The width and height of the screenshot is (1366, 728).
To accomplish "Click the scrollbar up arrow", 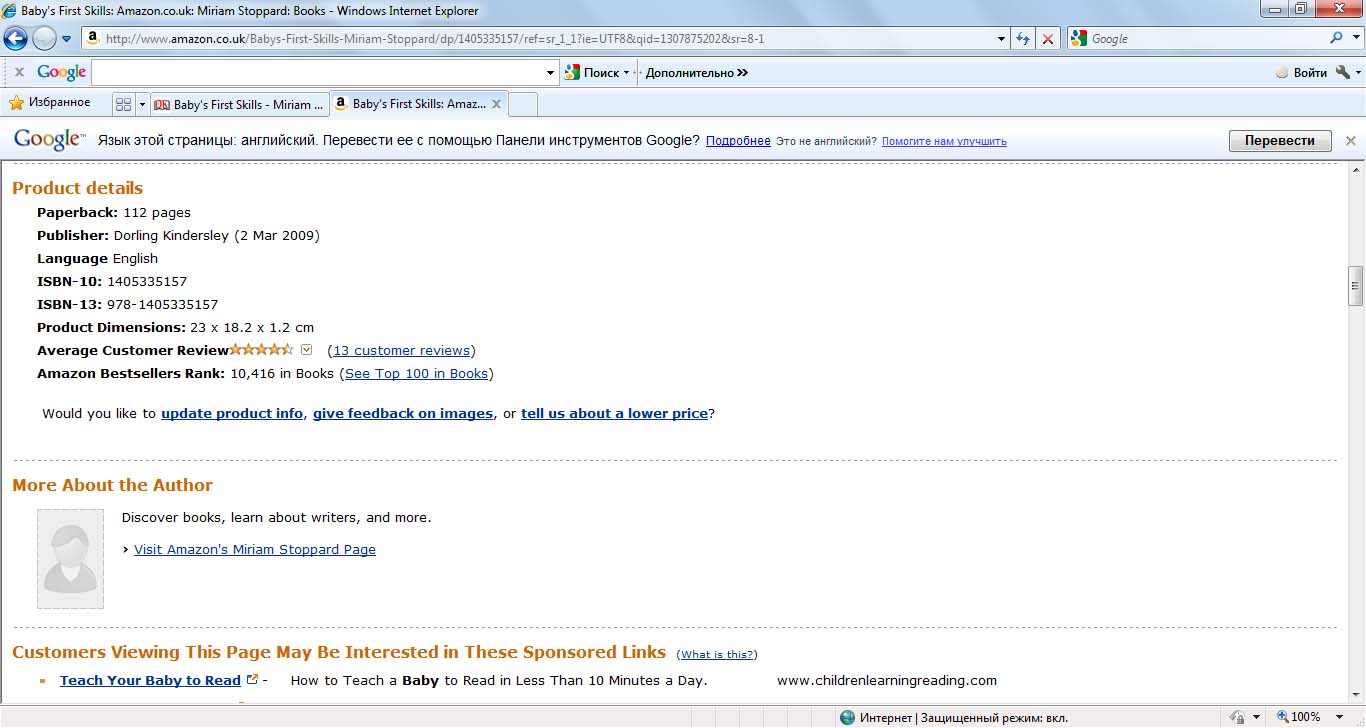I will click(x=1356, y=169).
